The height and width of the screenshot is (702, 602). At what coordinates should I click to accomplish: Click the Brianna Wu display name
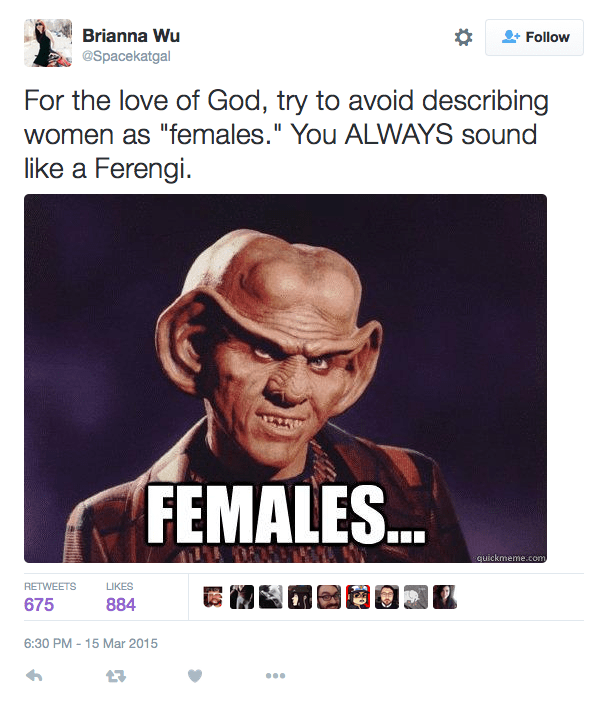pyautogui.click(x=131, y=36)
